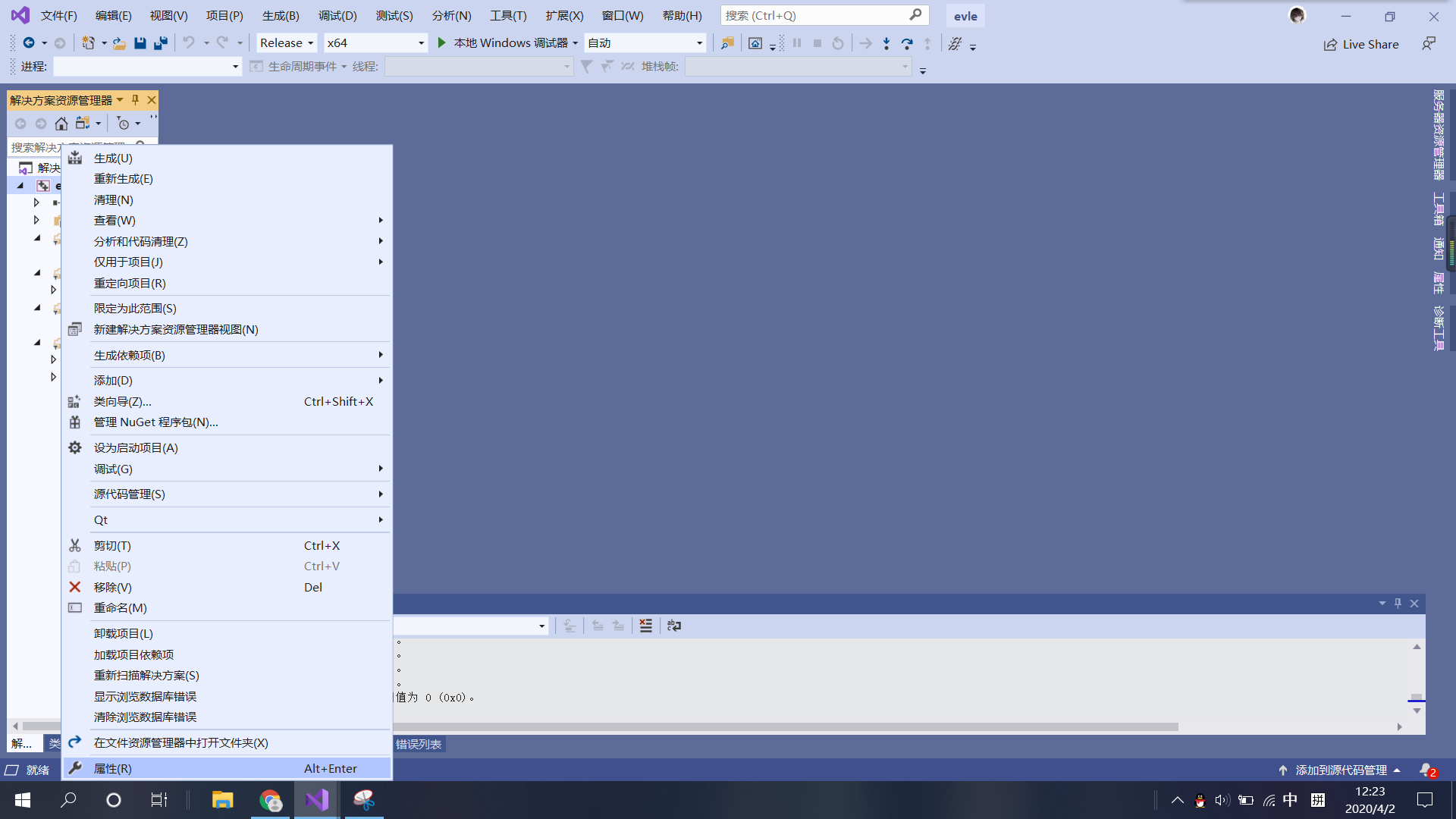
Task: Click the search box 搜索 (Ctrl+Q)
Action: tap(815, 15)
